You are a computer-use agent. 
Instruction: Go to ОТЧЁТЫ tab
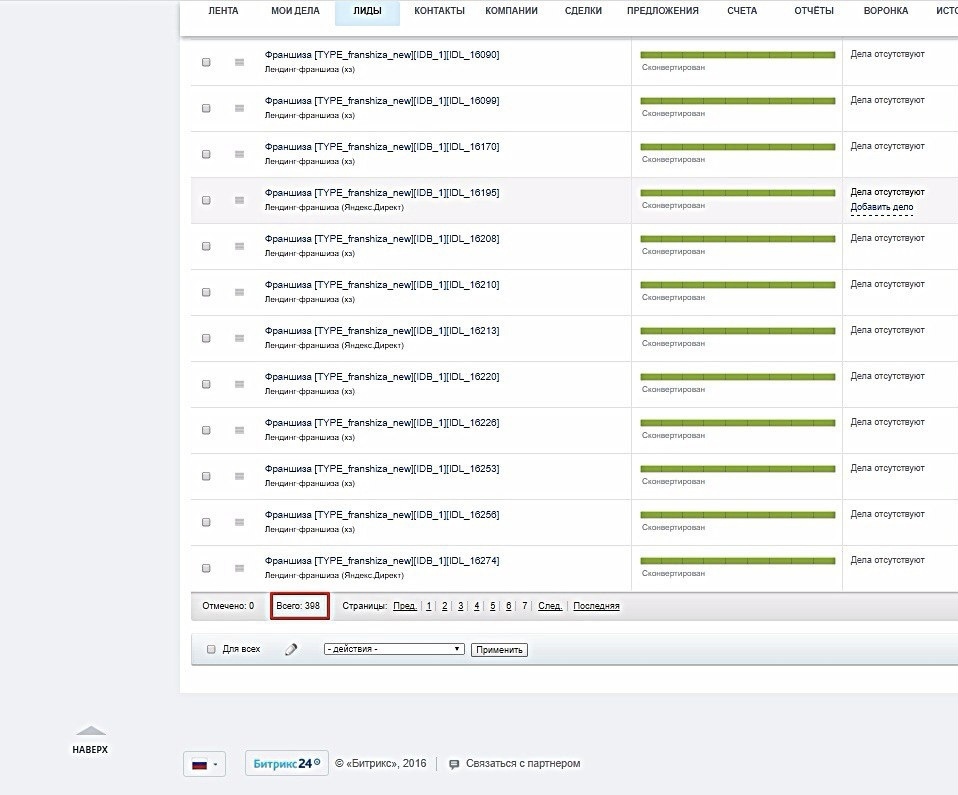(814, 10)
